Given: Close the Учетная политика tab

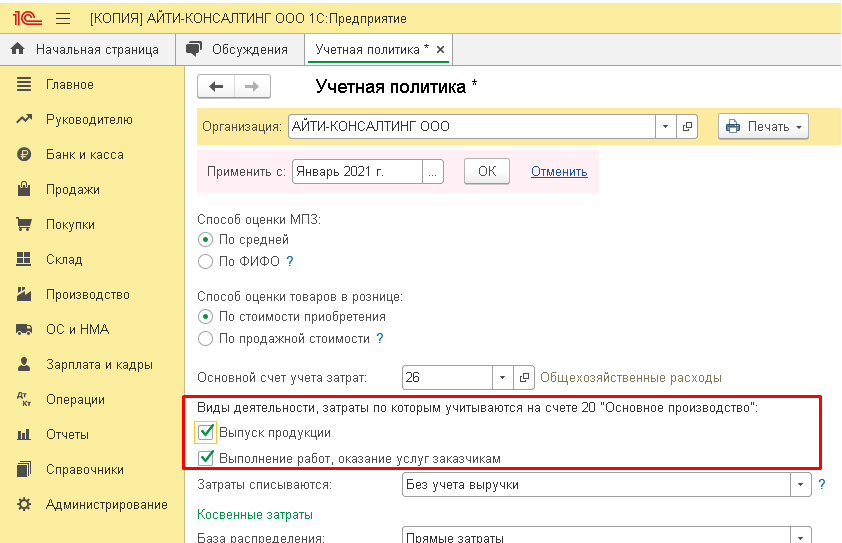Looking at the screenshot, I should pyautogui.click(x=440, y=49).
